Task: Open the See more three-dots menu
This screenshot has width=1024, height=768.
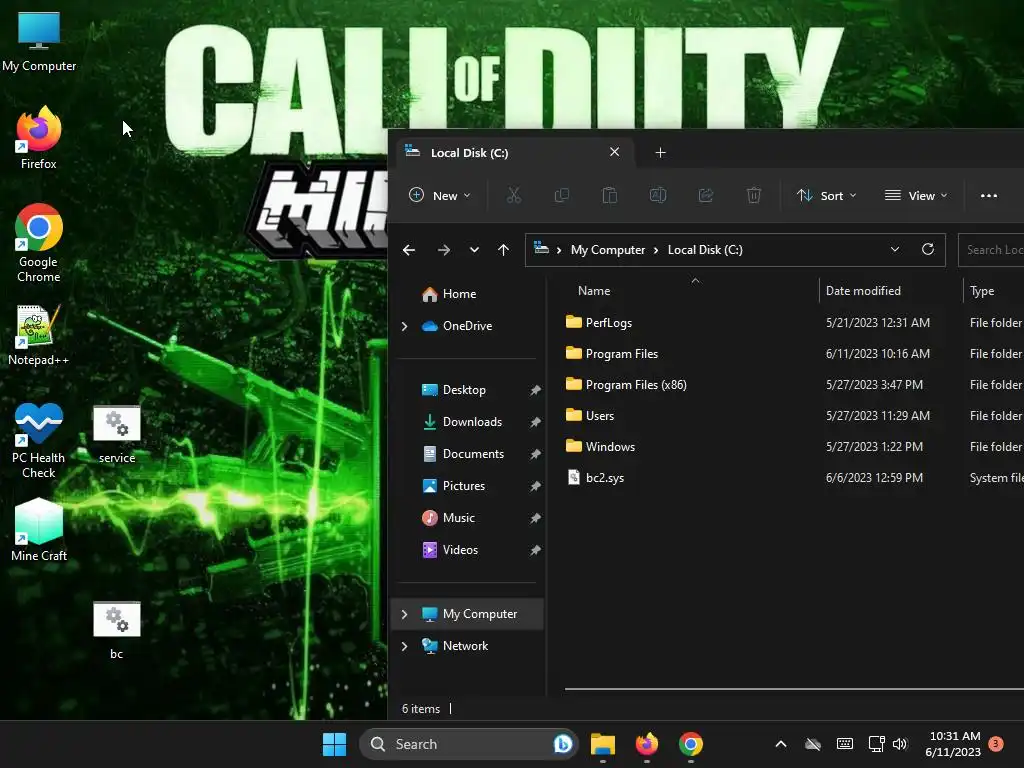Action: 989,195
